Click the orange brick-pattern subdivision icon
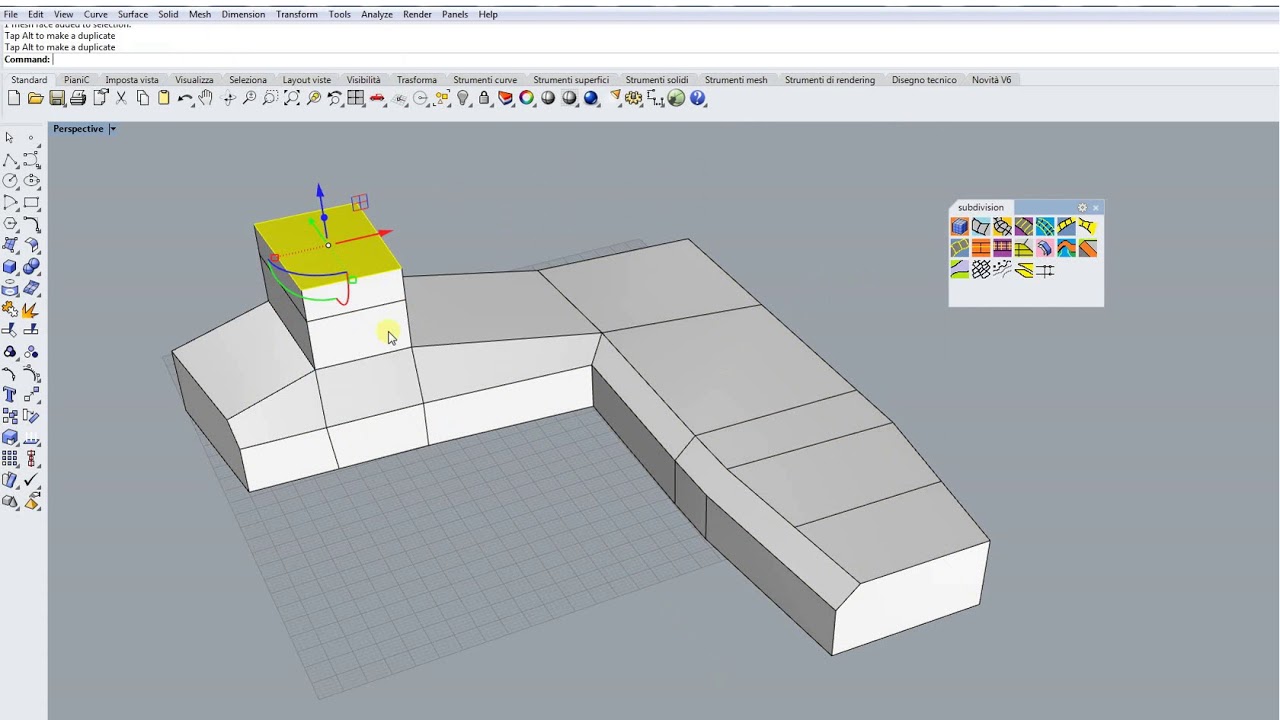 tap(981, 248)
